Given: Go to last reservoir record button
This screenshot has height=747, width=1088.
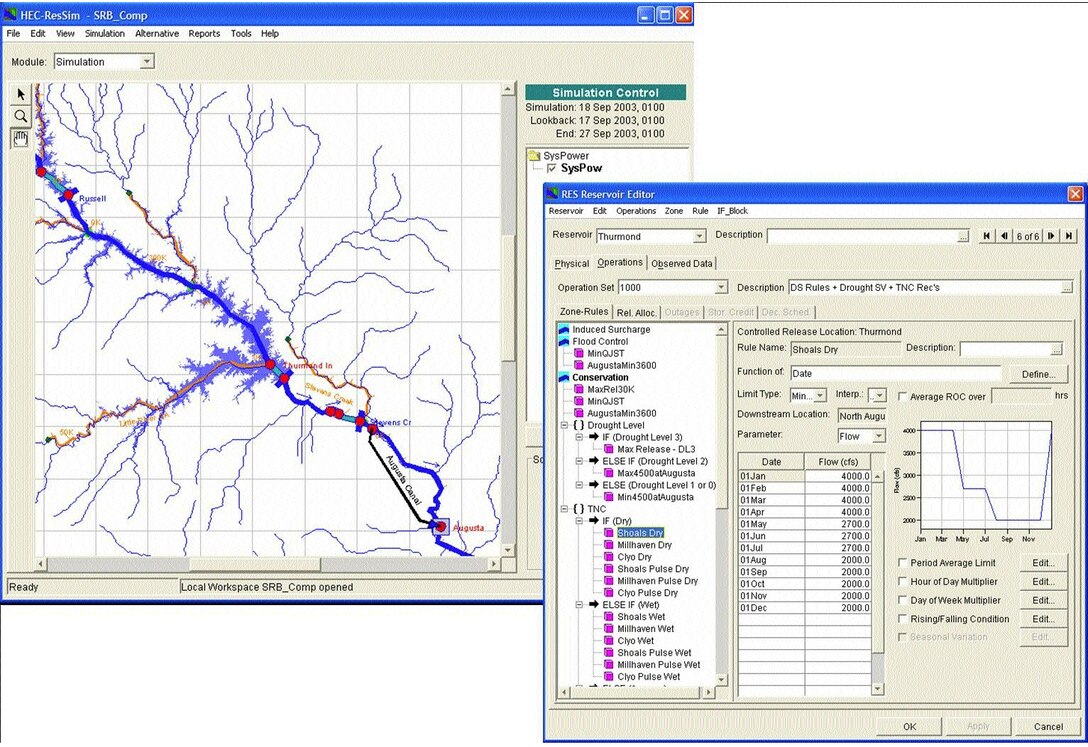Looking at the screenshot, I should click(1069, 236).
